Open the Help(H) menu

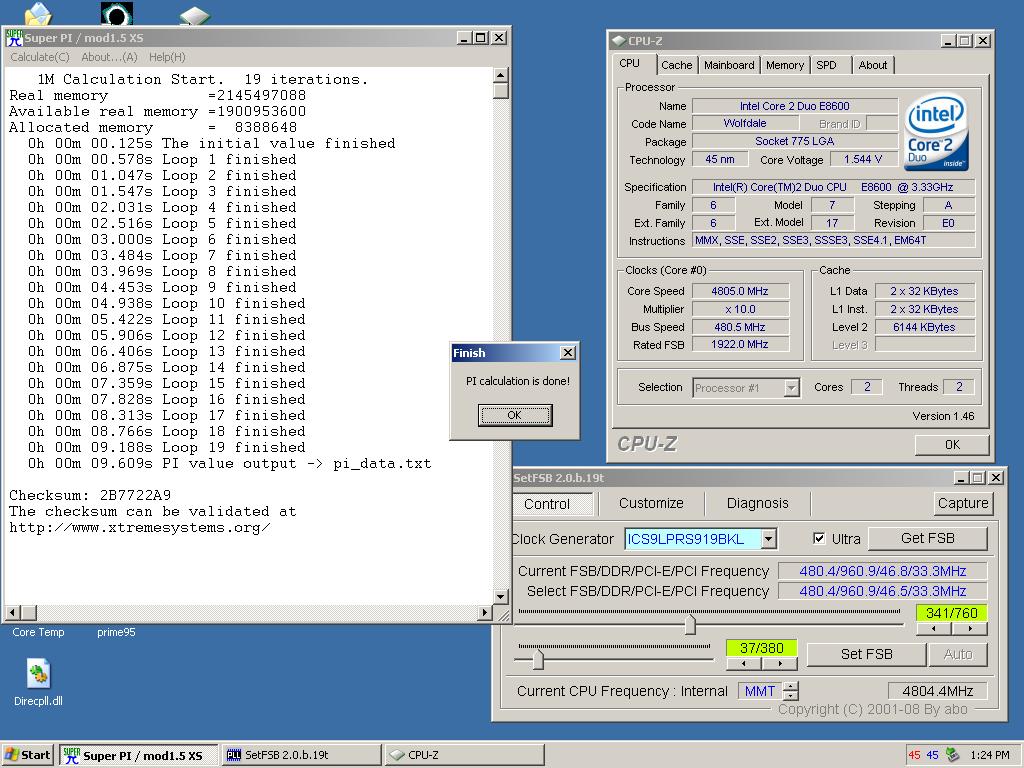167,57
